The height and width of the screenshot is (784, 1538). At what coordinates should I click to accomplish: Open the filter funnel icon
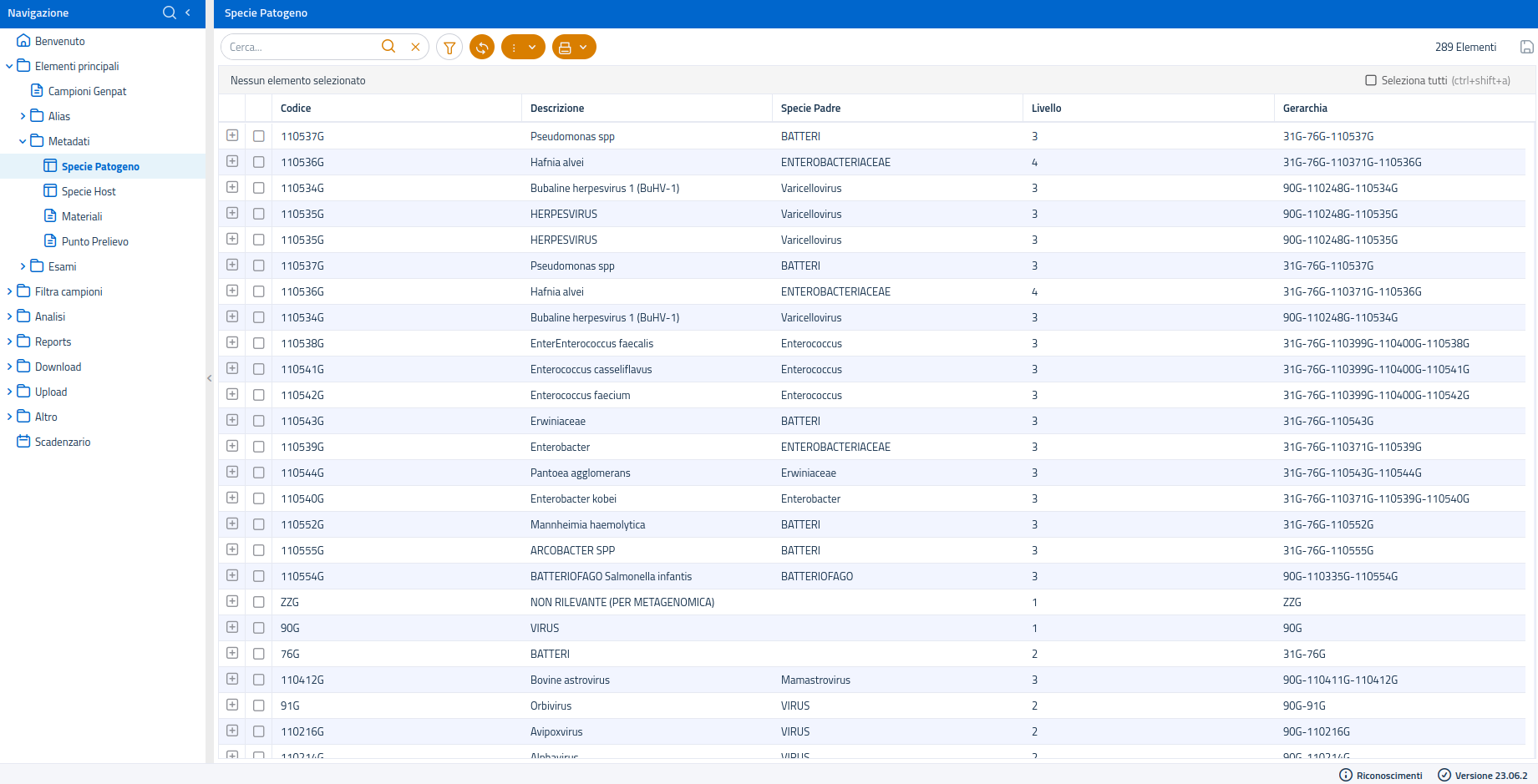coord(449,48)
